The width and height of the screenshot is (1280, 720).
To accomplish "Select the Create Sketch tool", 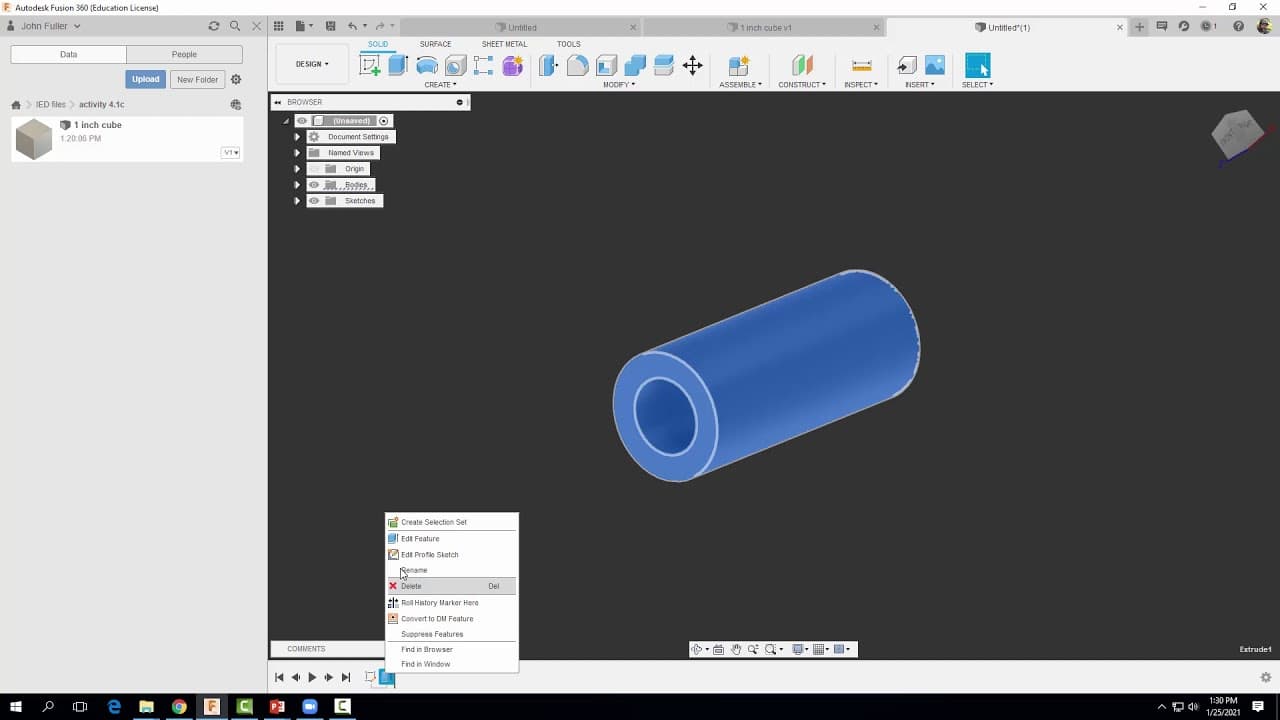I will (369, 66).
